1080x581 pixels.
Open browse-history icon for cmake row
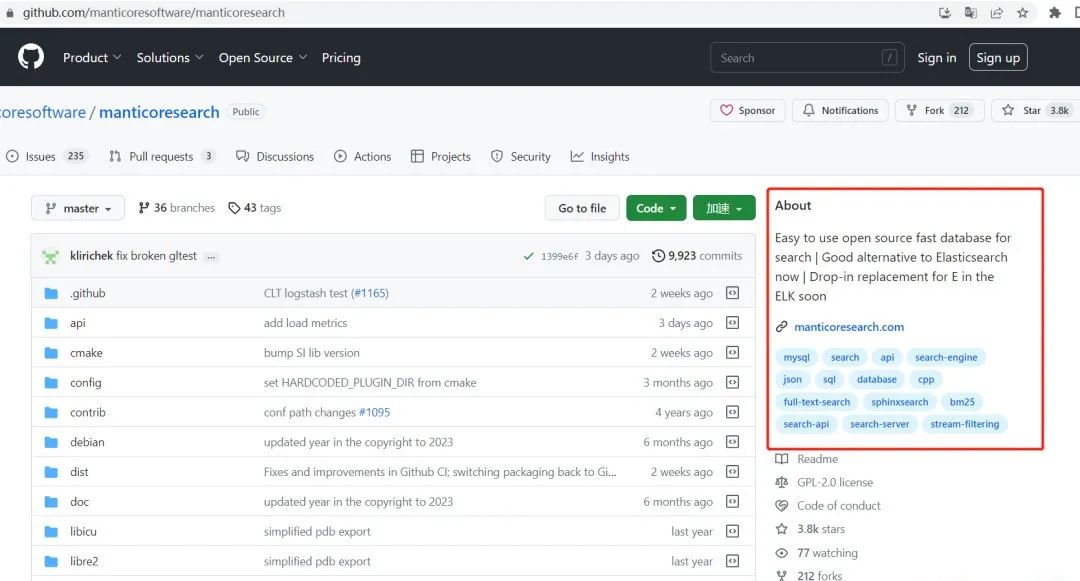tap(733, 352)
